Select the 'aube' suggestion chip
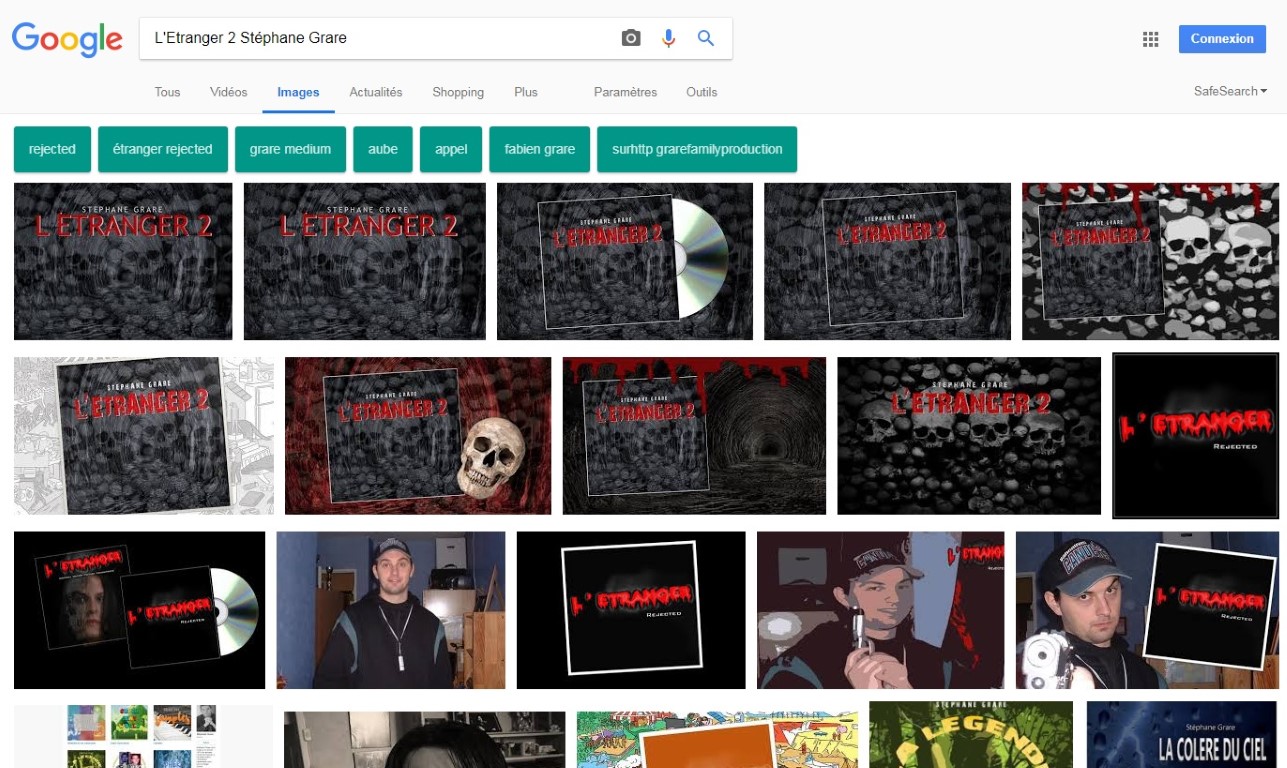 coord(383,149)
